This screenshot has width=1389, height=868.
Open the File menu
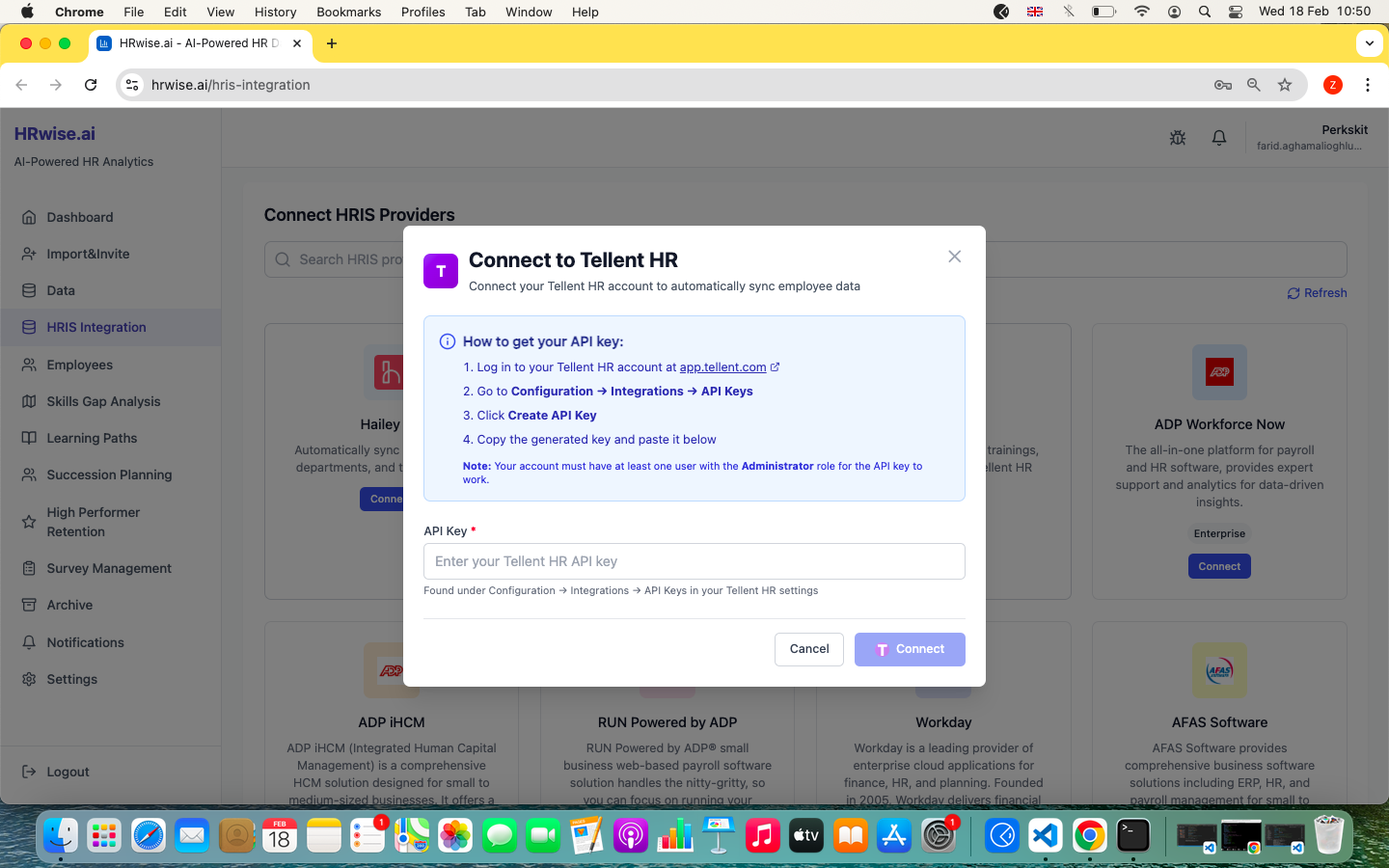coord(134,12)
